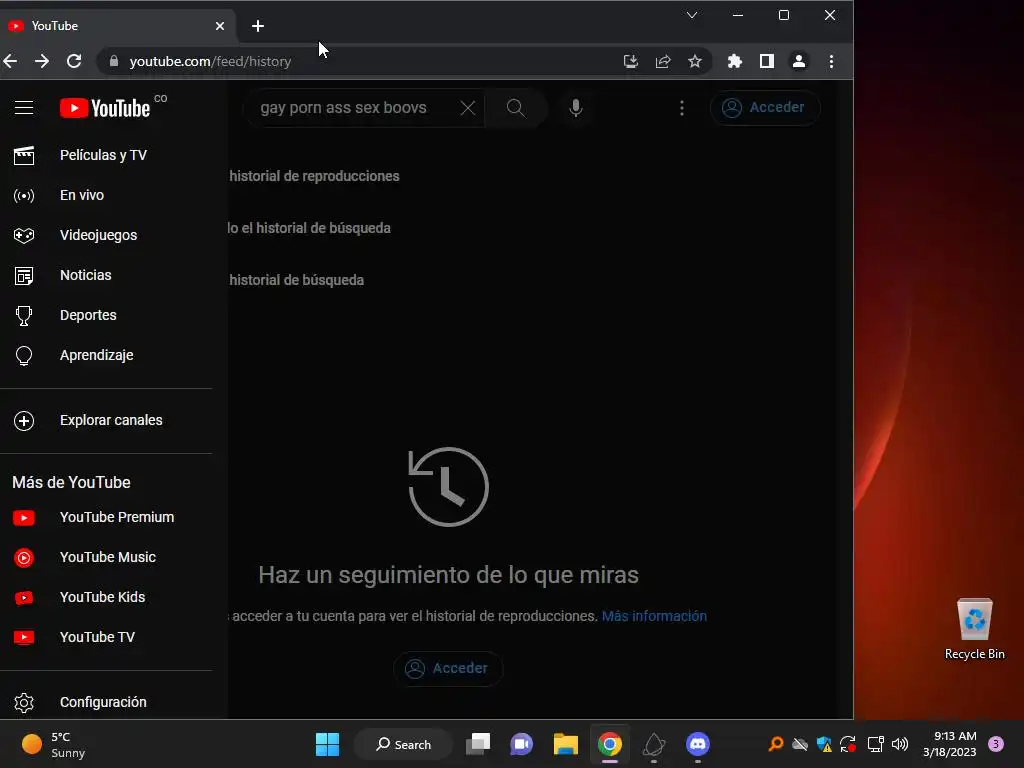Viewport: 1024px width, 768px height.
Task: Open weather widget showing 5°C Sunny
Action: point(54,744)
